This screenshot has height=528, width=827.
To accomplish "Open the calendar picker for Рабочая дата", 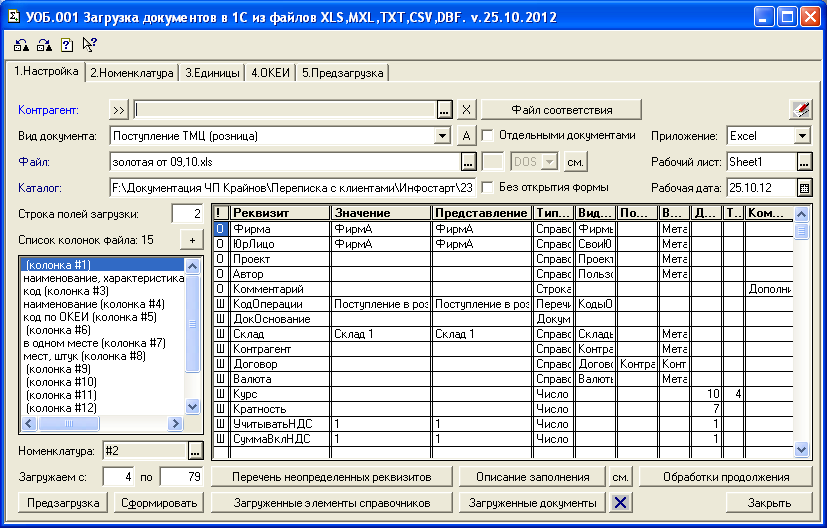I will [804, 187].
